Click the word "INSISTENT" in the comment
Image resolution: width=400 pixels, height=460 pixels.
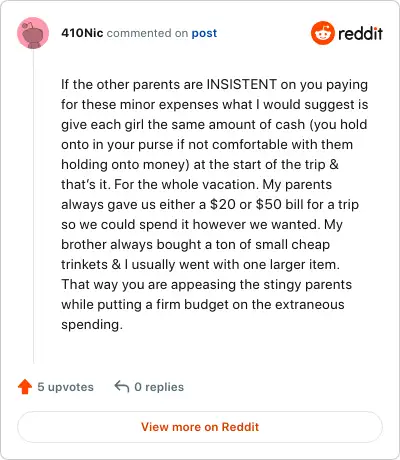[x=242, y=84]
